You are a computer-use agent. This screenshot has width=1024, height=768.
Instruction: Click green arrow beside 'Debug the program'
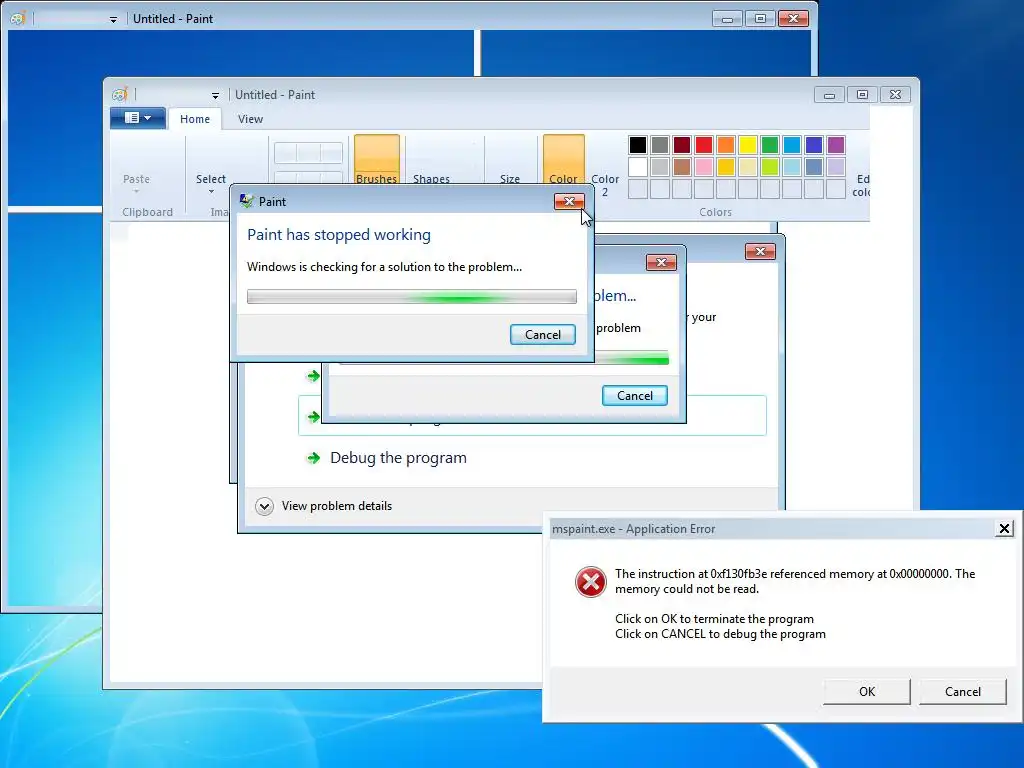pos(313,458)
